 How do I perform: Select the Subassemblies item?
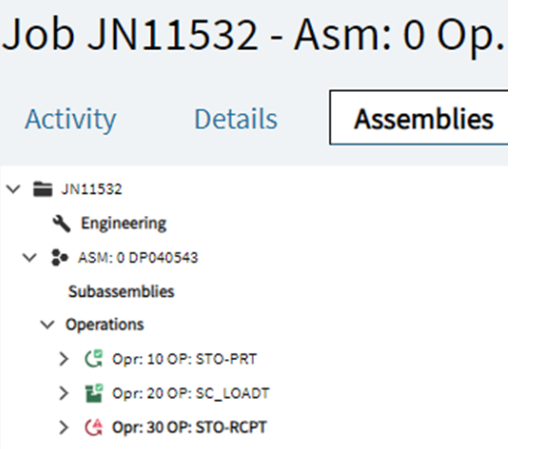click(x=121, y=292)
